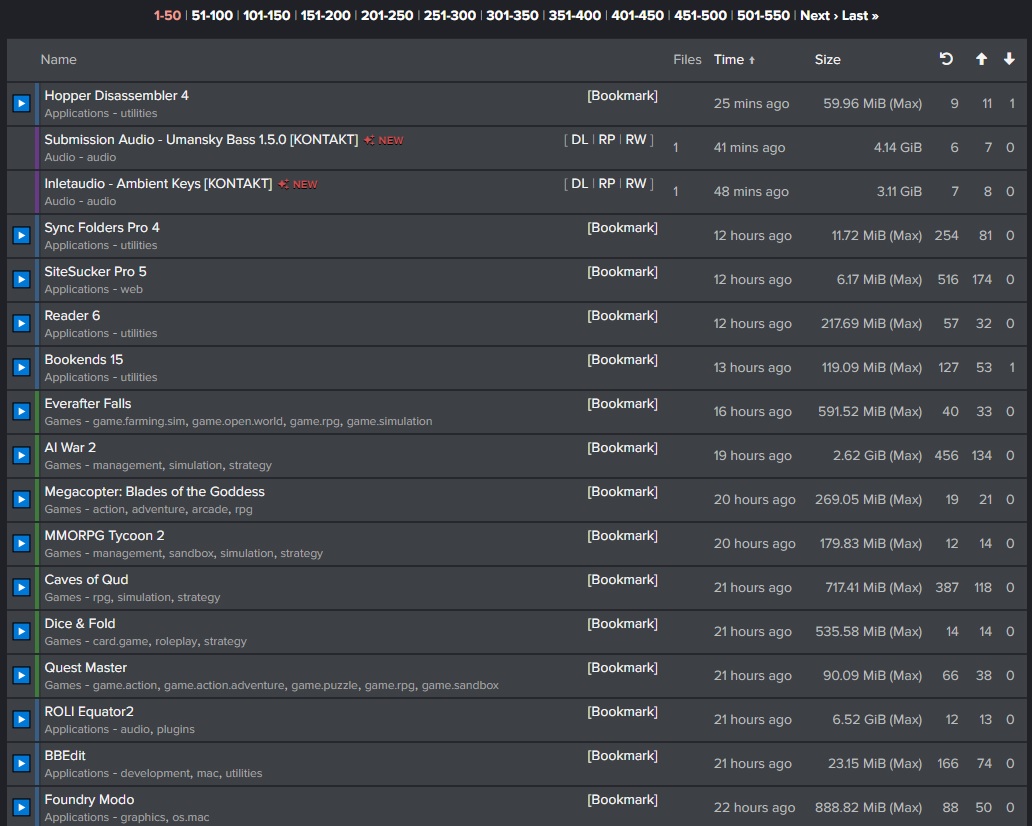Image resolution: width=1032 pixels, height=826 pixels.
Task: Sort by seeders up-arrow icon
Action: pyautogui.click(x=981, y=59)
